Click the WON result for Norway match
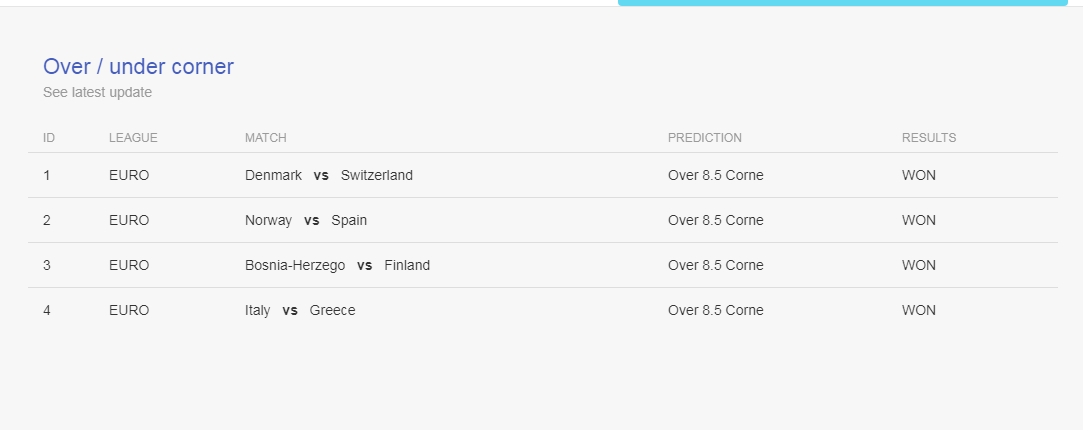Viewport: 1083px width, 430px height. click(919, 220)
